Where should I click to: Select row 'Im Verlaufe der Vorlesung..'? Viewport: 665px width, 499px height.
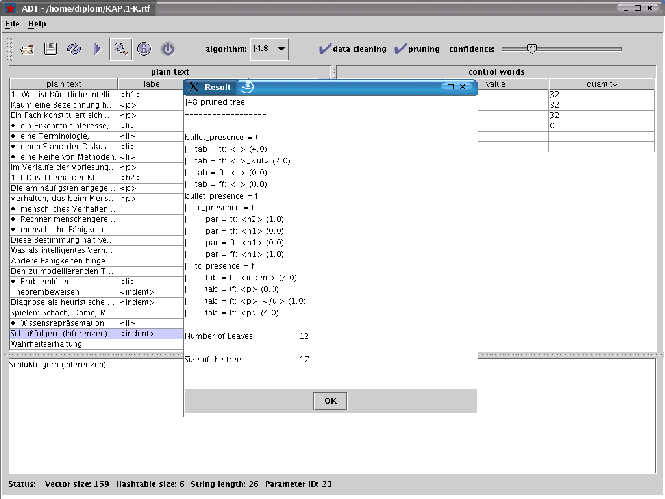97,167
